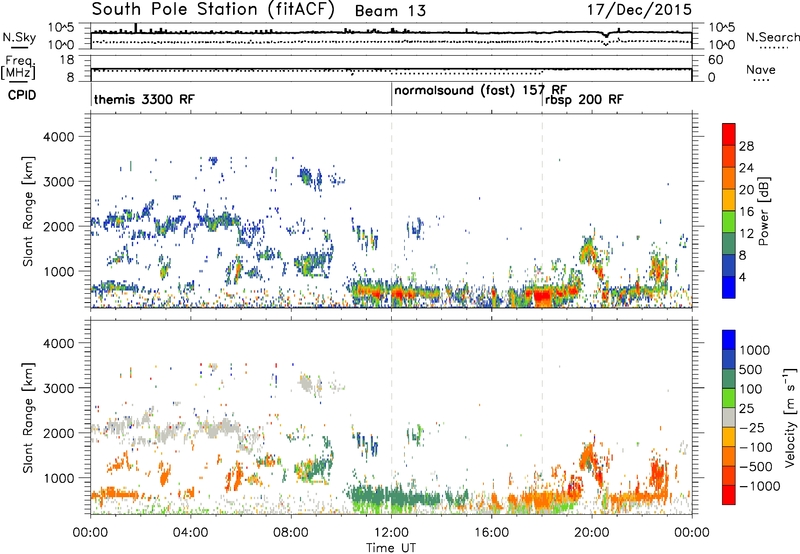The image size is (800, 554).
Task: Pick the bright blue bottom power colorbar segment
Action: tap(729, 287)
